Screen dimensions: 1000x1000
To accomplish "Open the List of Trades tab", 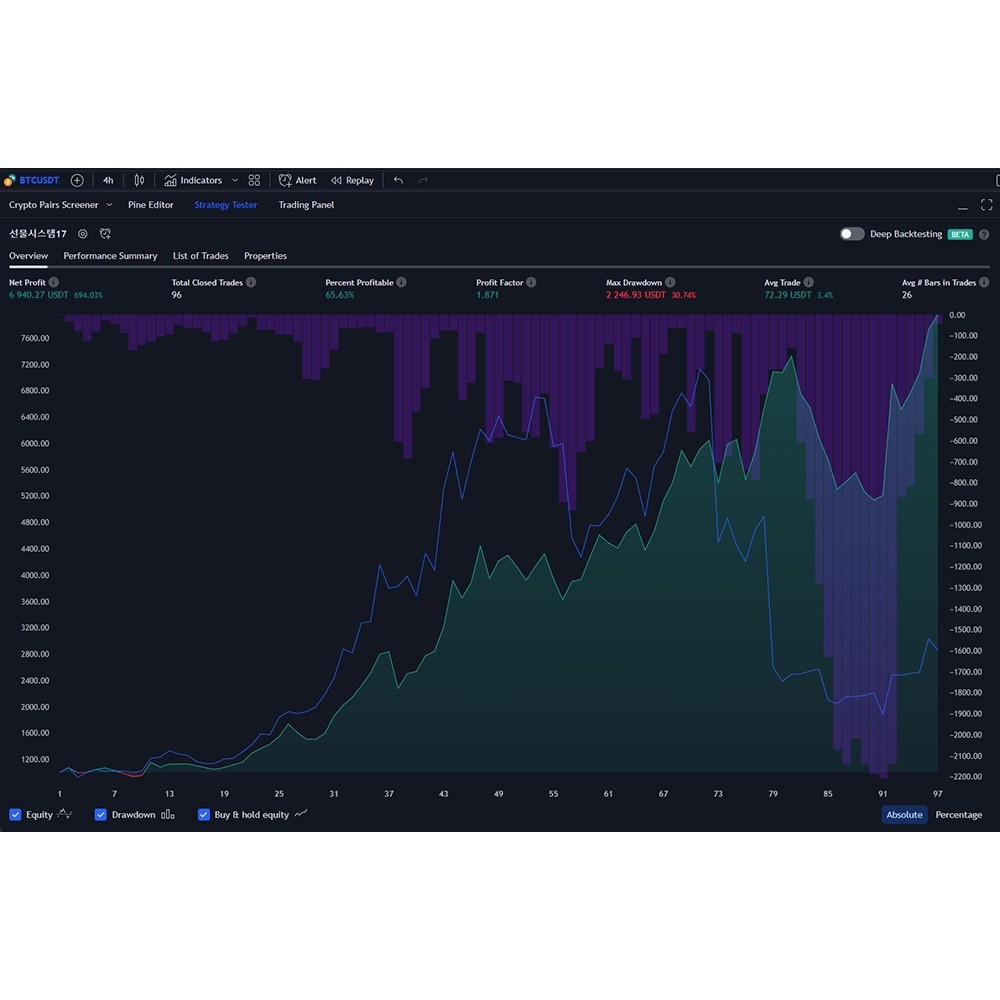I will (x=200, y=256).
